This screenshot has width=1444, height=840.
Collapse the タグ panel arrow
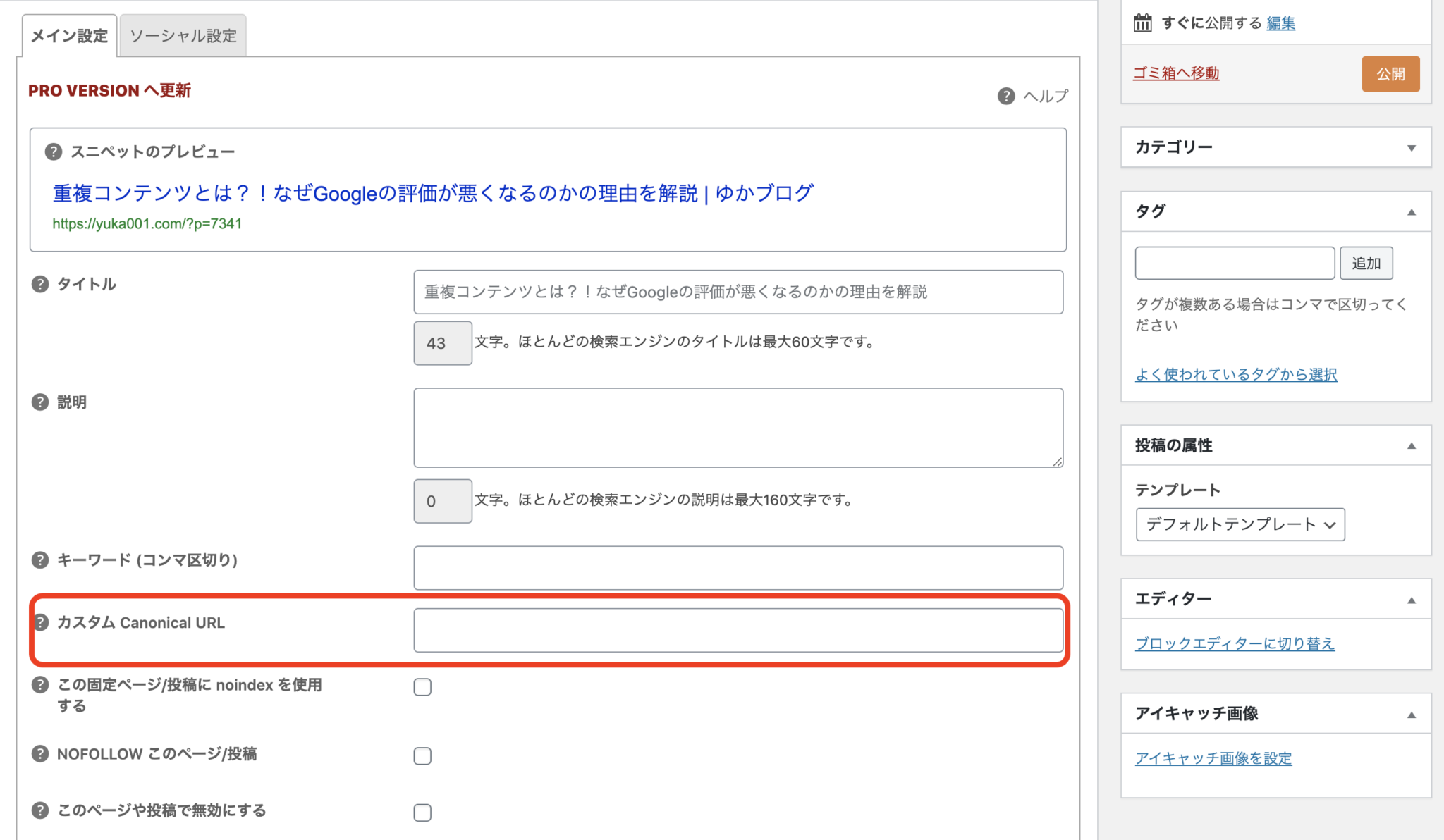(1412, 212)
